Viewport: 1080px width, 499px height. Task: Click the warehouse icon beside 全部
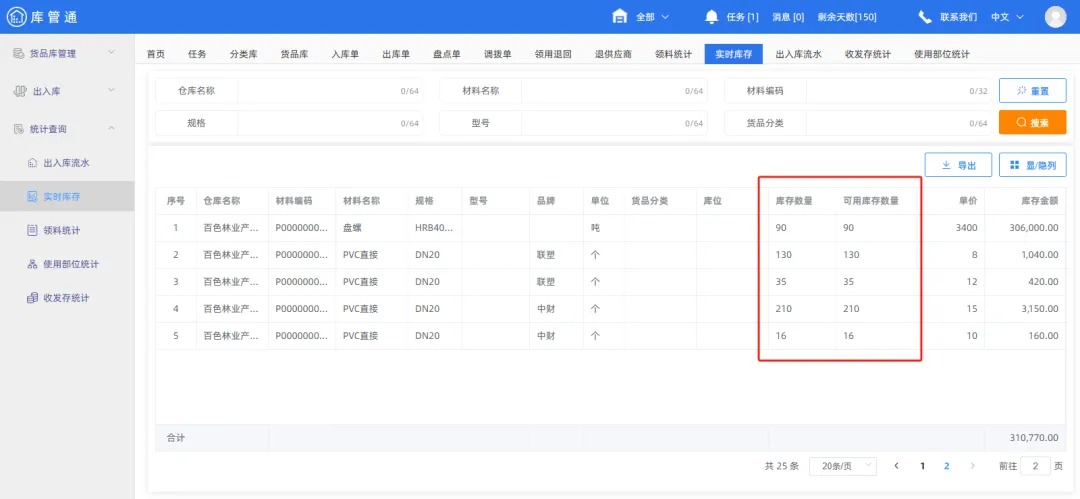[x=620, y=17]
